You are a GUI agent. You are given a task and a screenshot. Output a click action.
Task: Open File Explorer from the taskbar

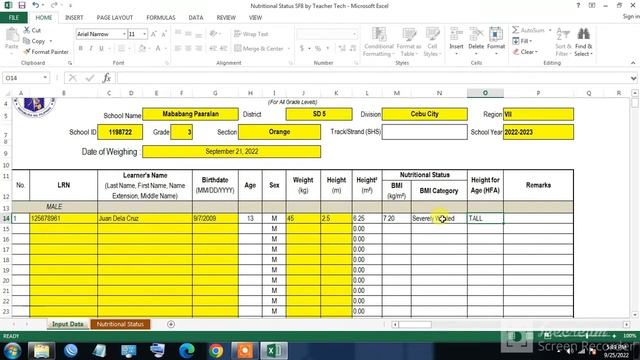point(41,351)
